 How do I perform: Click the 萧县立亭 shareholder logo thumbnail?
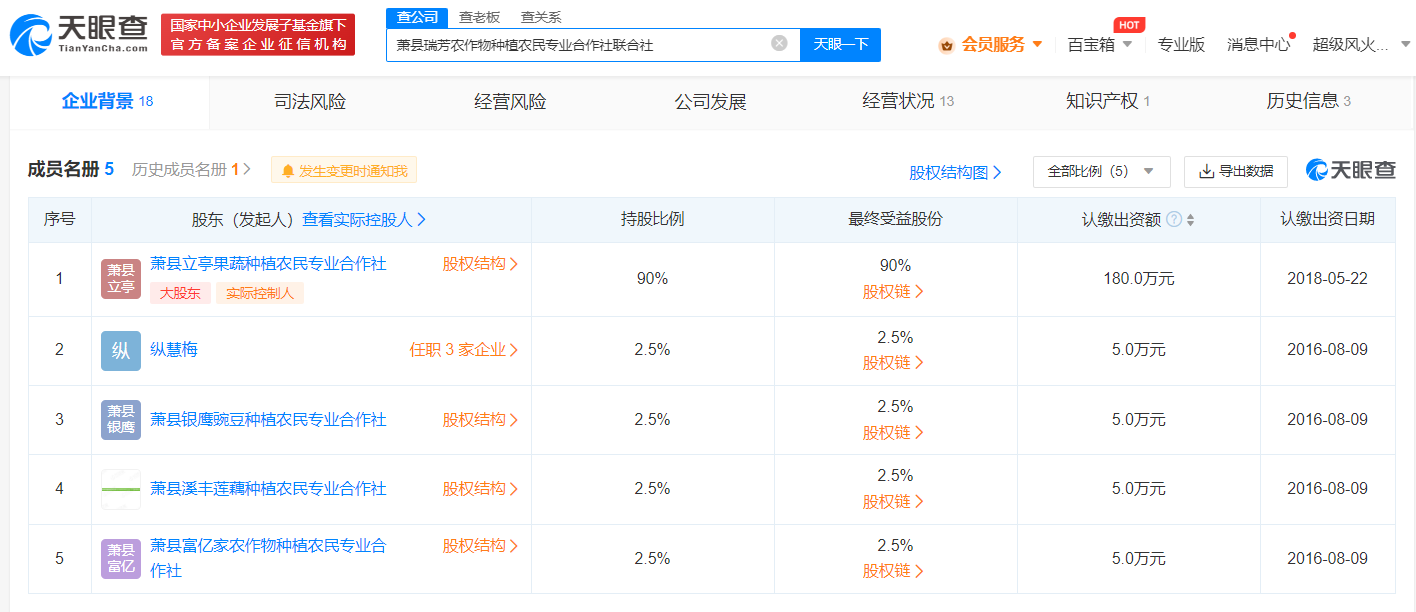pos(121,279)
